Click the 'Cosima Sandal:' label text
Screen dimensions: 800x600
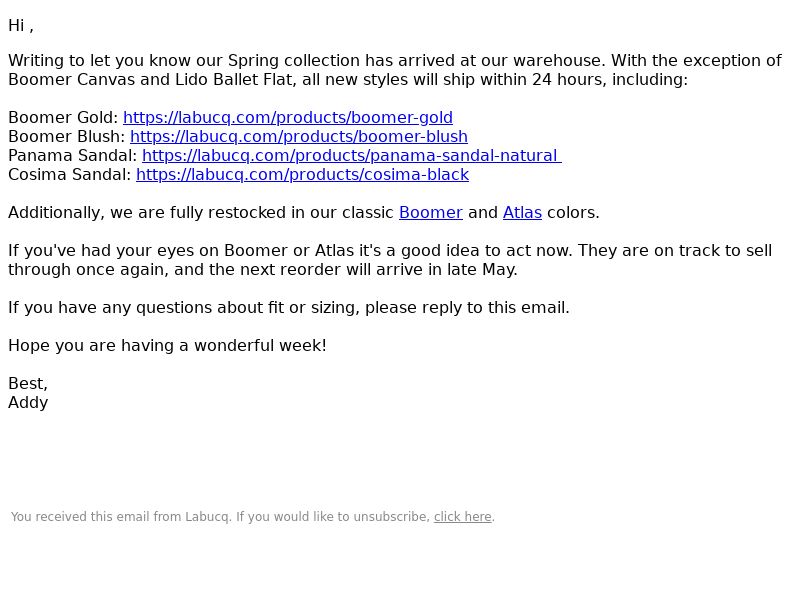[x=70, y=174]
